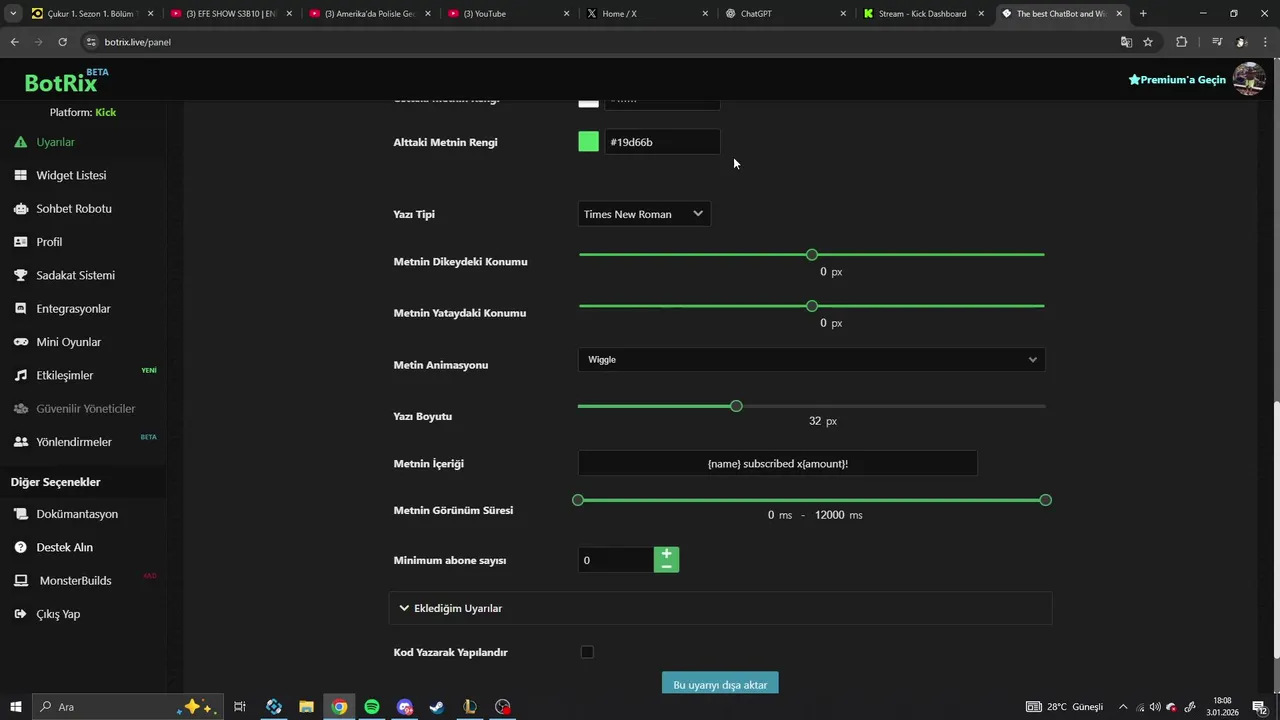Click green Alttaki Metnin Rengi swatch
The width and height of the screenshot is (1280, 720).
589,142
